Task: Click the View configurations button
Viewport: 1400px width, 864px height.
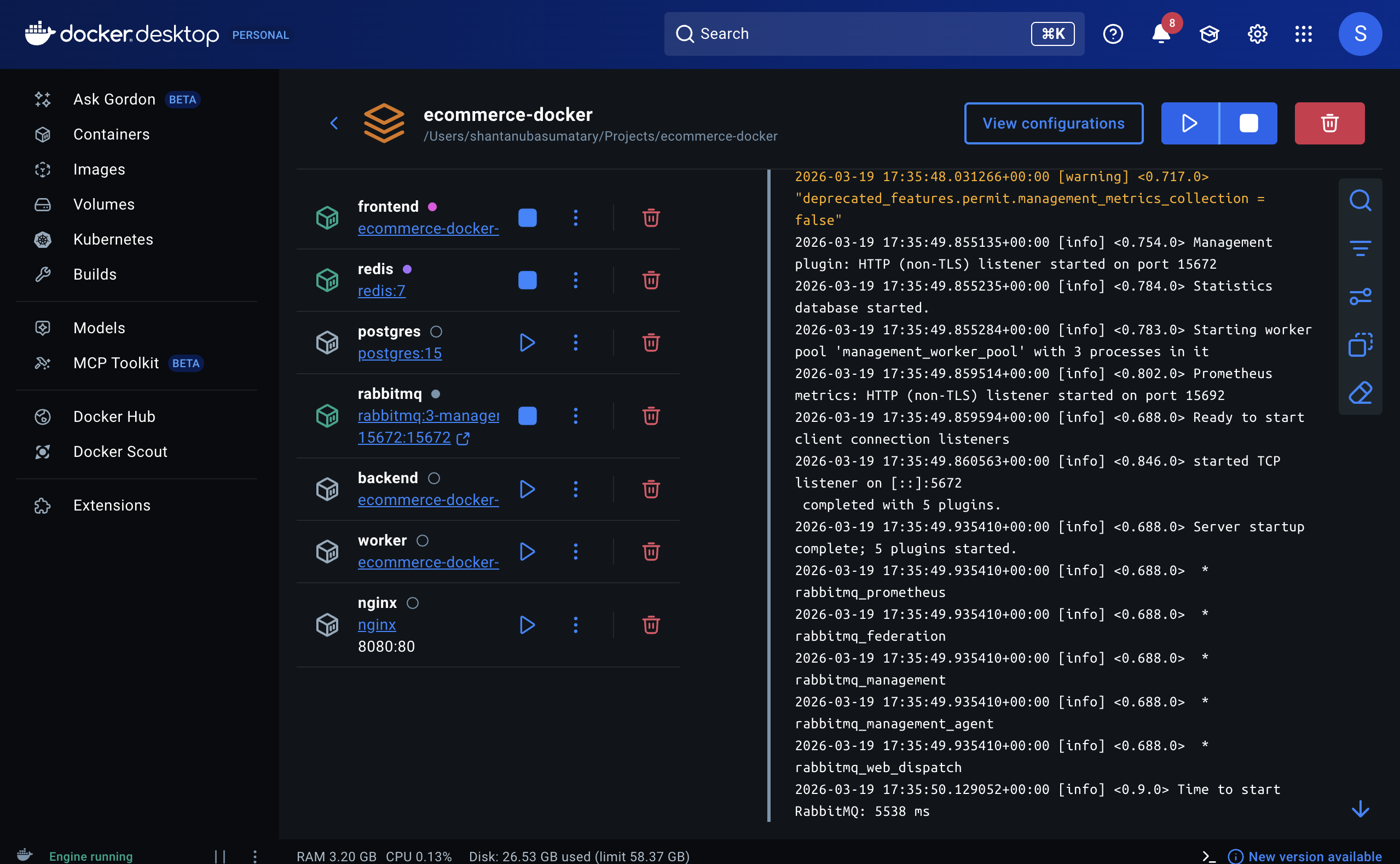Action: 1053,124
